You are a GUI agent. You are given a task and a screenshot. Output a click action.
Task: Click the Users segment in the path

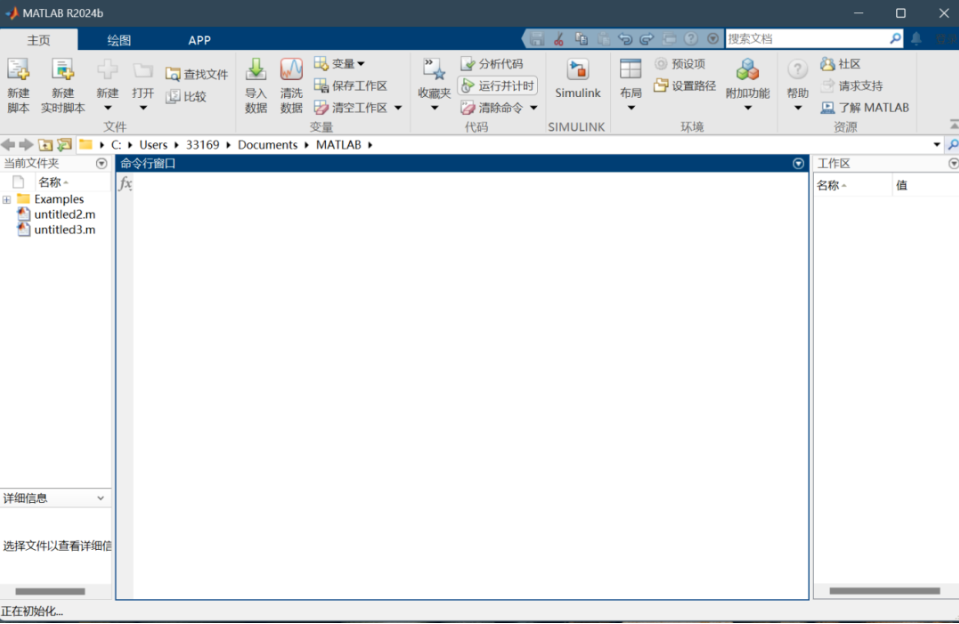pyautogui.click(x=153, y=144)
